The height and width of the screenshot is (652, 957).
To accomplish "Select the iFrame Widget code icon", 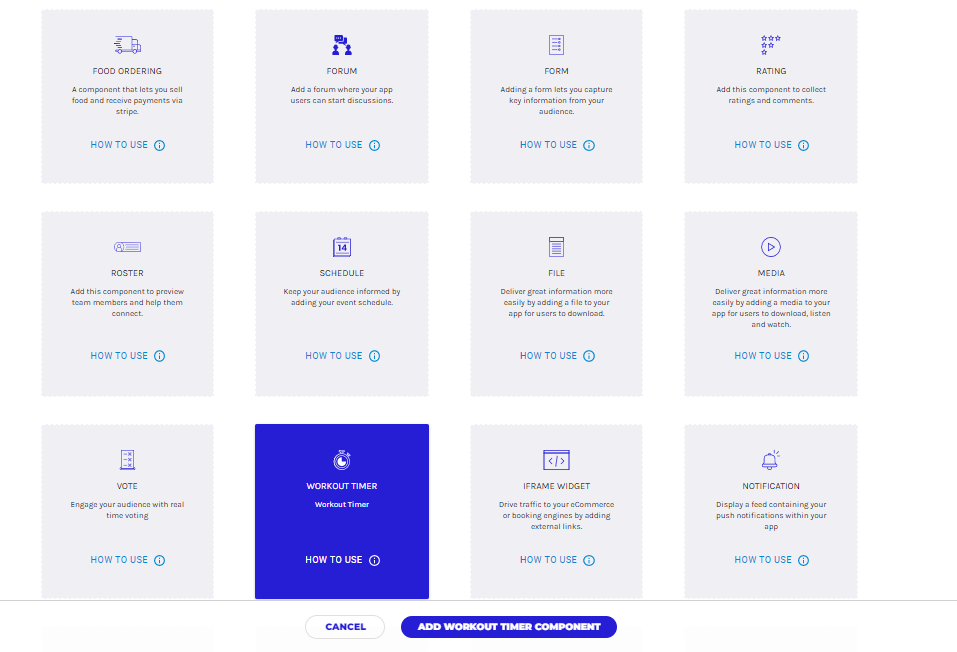I will pyautogui.click(x=556, y=460).
